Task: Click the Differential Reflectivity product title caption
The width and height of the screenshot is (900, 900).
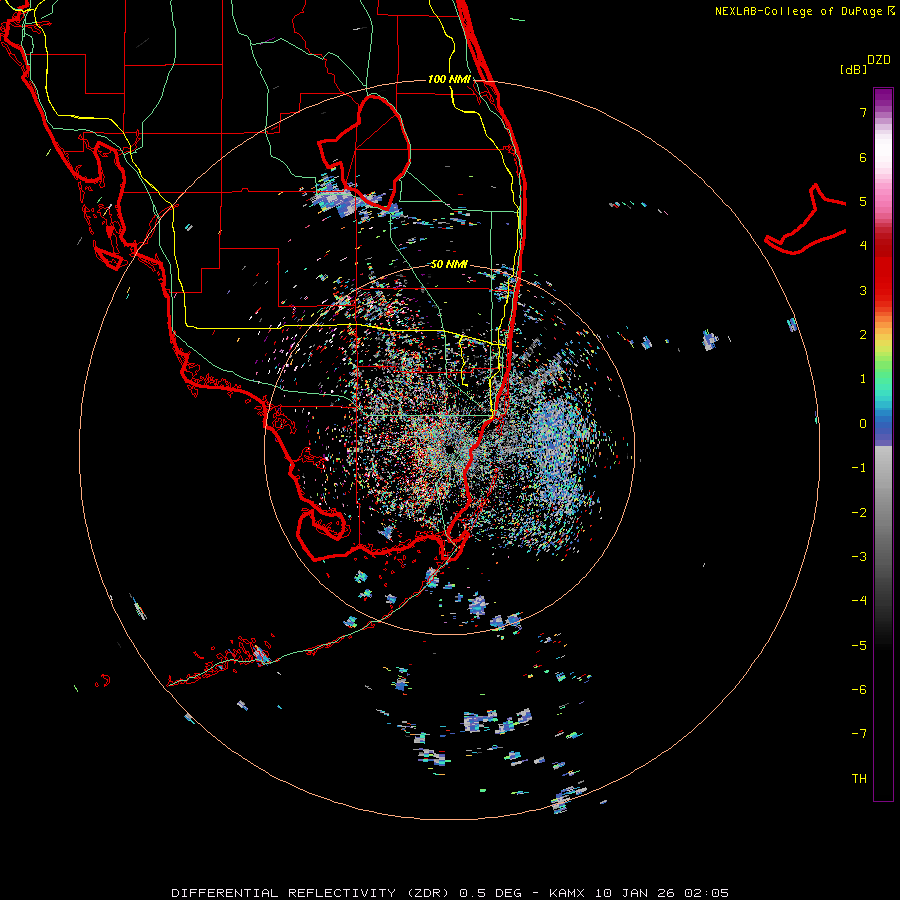Action: [x=450, y=893]
